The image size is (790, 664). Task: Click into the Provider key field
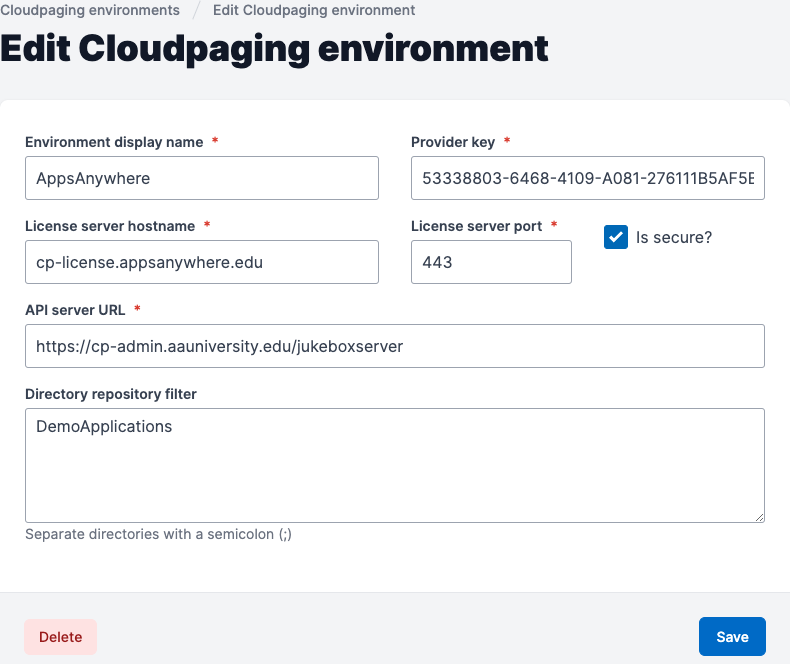587,178
